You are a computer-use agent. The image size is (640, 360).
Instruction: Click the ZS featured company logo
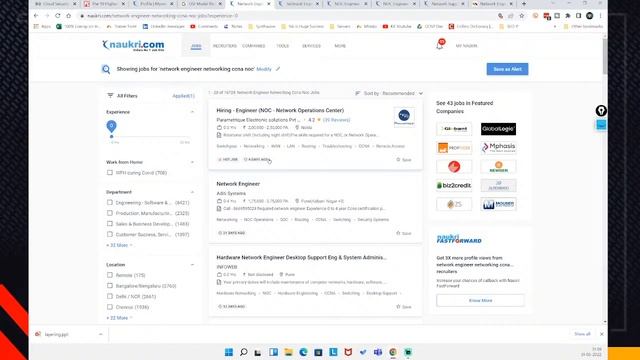coord(454,204)
